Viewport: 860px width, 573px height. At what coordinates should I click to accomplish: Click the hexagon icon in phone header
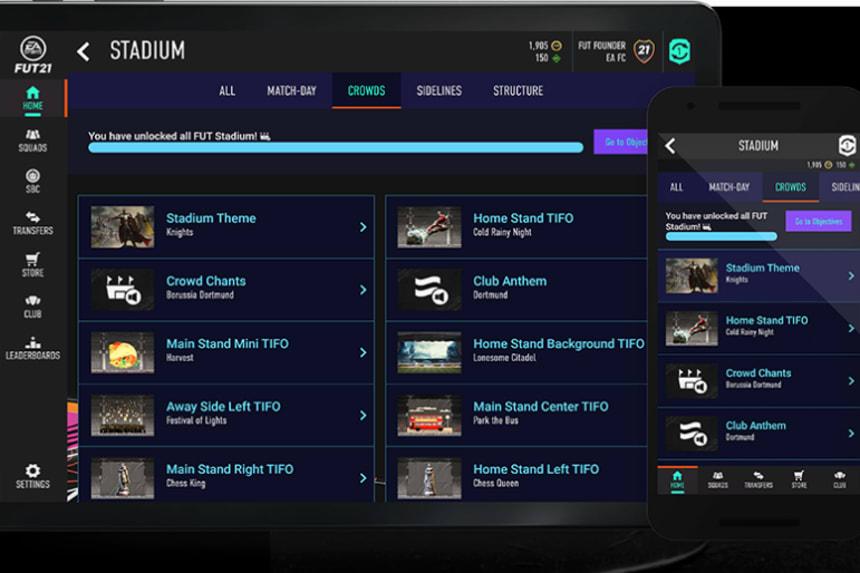pos(847,145)
